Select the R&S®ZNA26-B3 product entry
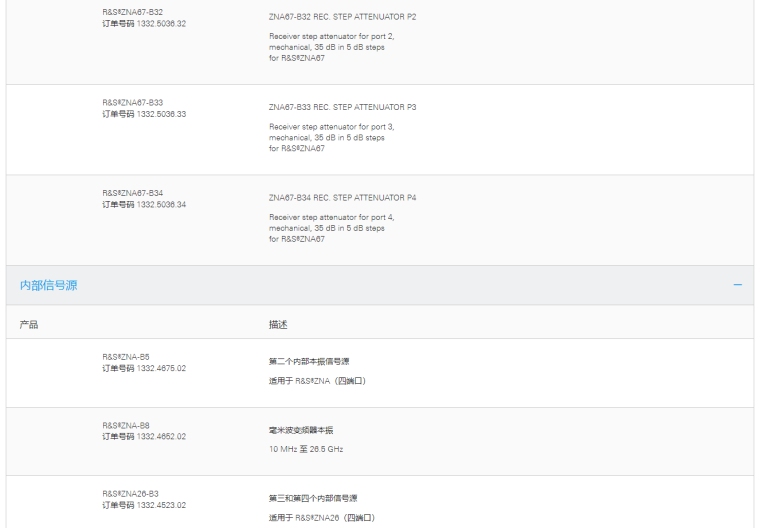760x528 pixels. coord(132,495)
